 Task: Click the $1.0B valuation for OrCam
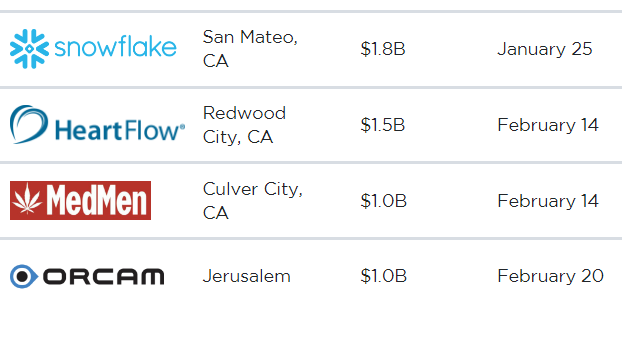pos(384,276)
